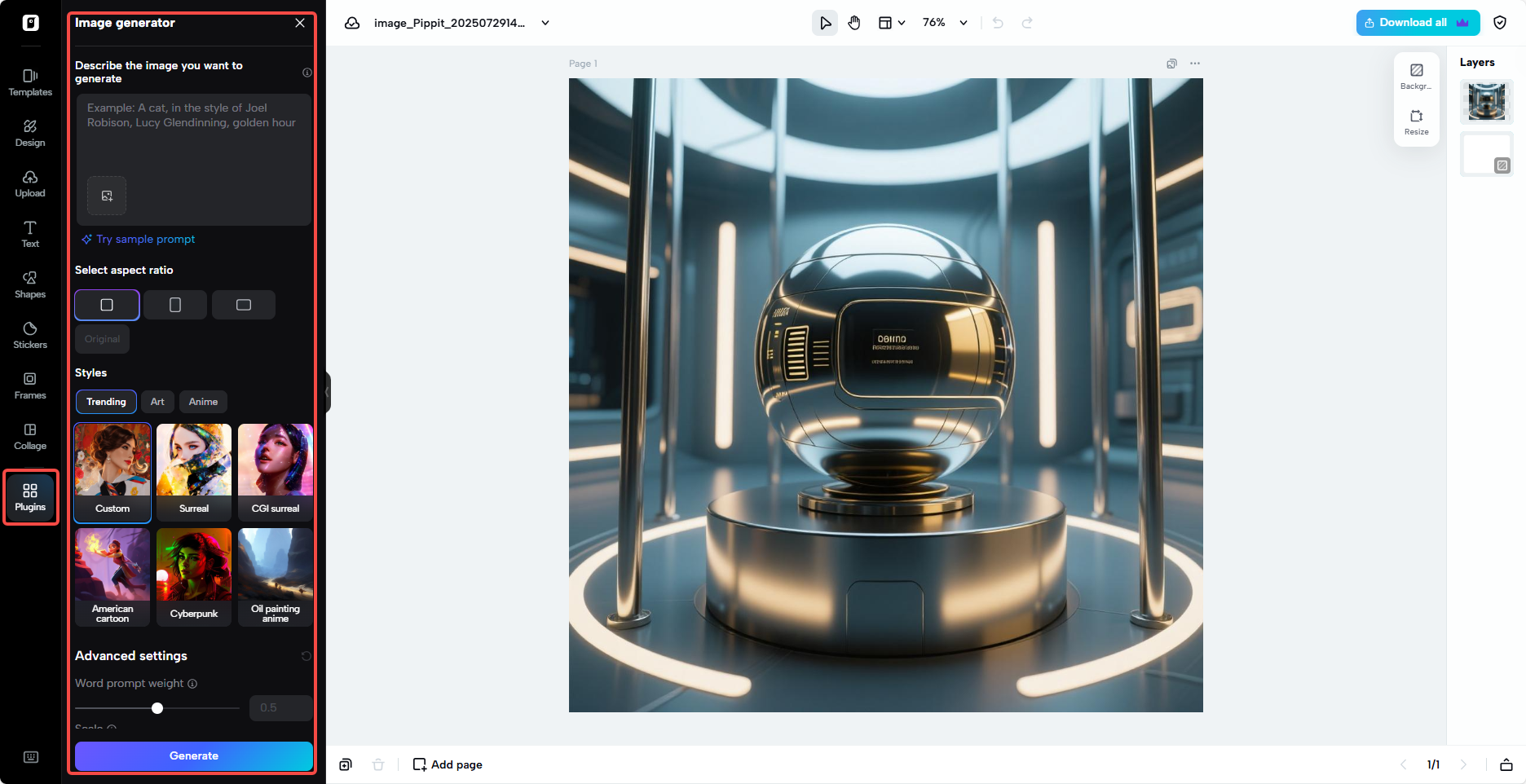This screenshot has height=784, width=1526.
Task: Select the sphere image layer thumbnail
Action: [x=1487, y=102]
